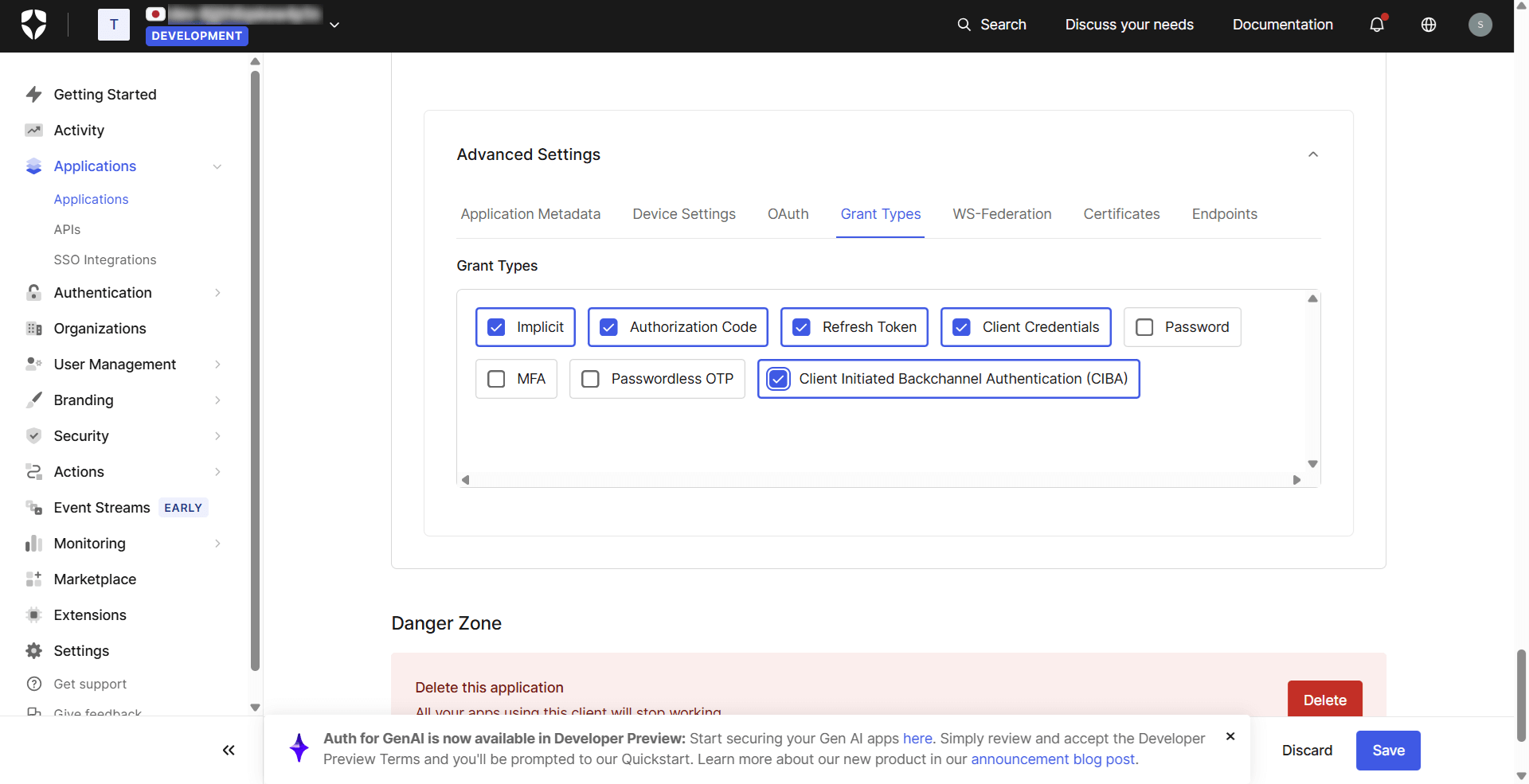The height and width of the screenshot is (784, 1529).
Task: Uncheck the Implicit grant type
Action: pyautogui.click(x=496, y=327)
